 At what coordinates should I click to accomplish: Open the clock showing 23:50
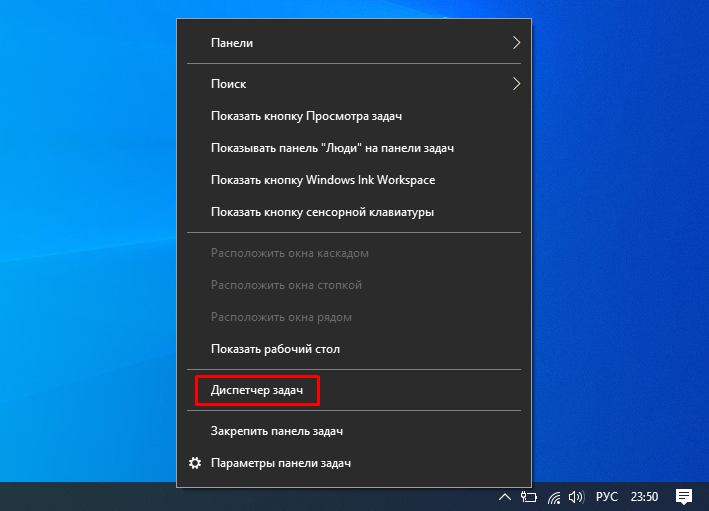click(x=644, y=497)
